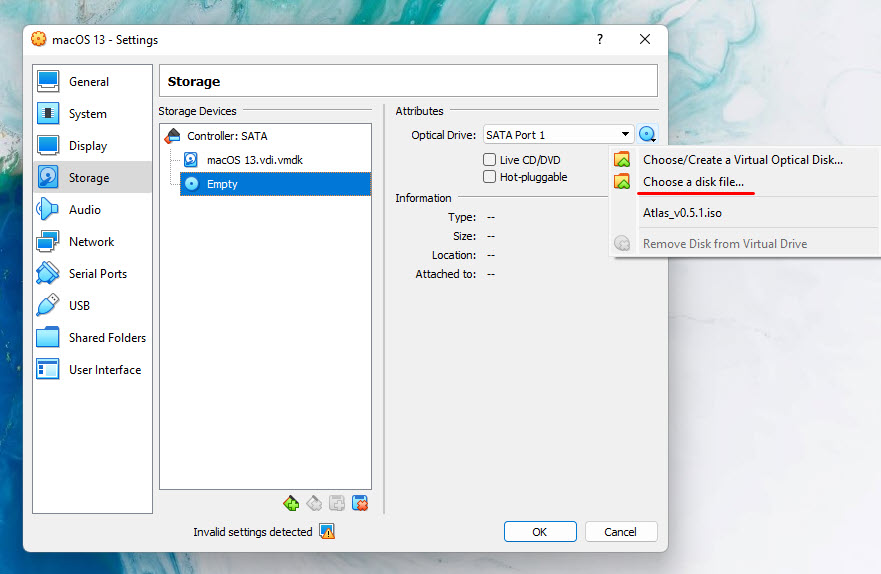Click the SATA controller chip icon
This screenshot has height=574, width=881.
172,135
